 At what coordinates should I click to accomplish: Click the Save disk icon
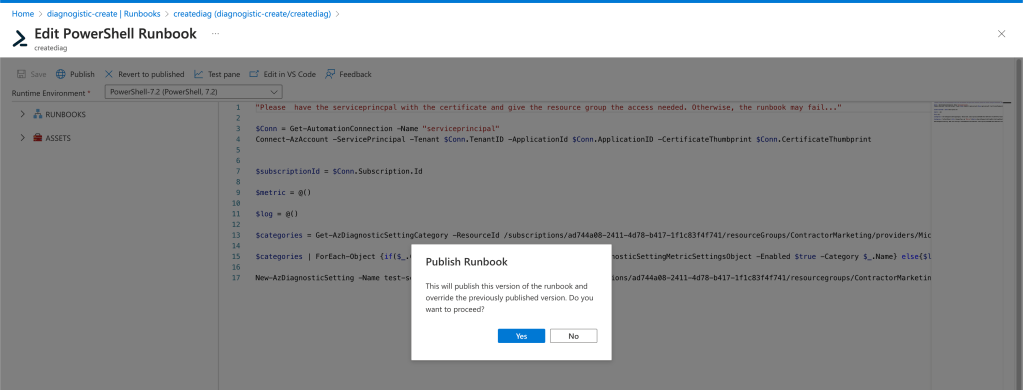coord(22,74)
